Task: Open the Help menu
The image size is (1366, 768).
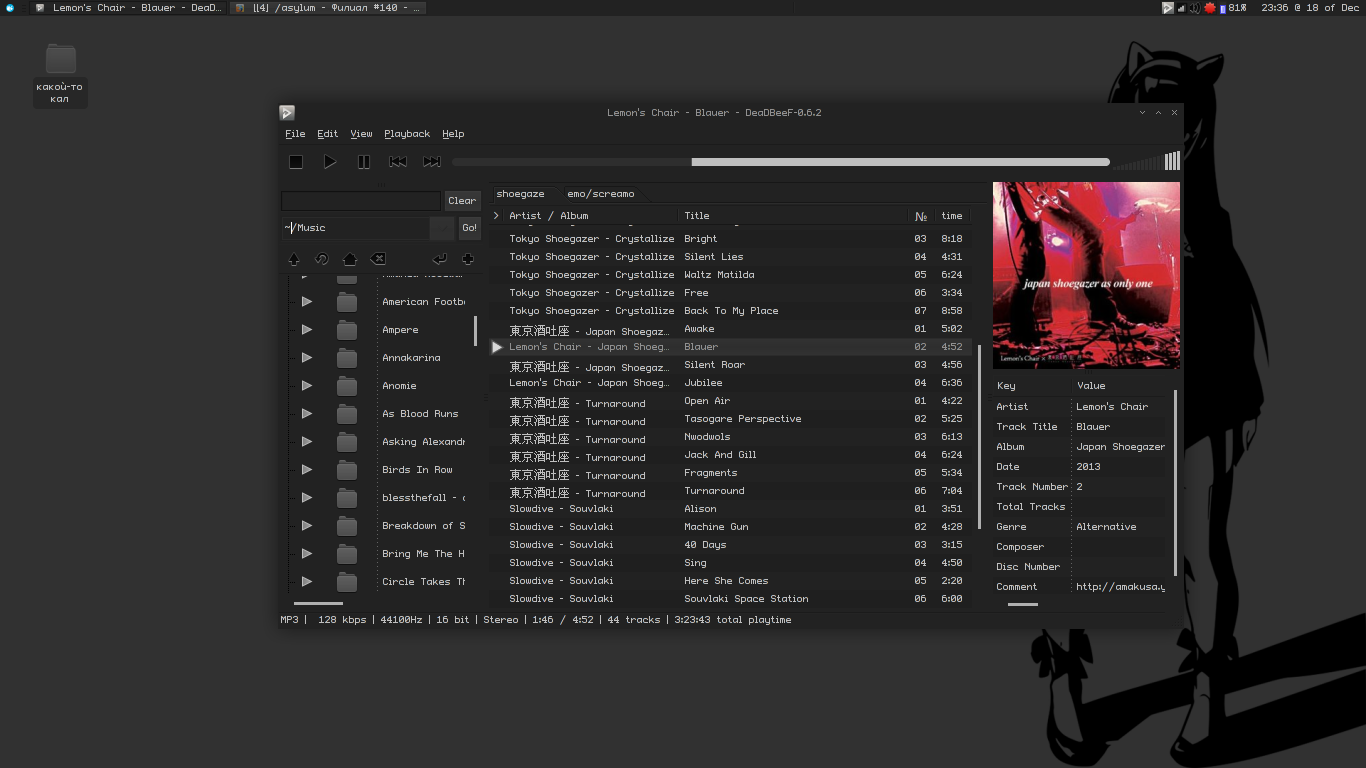Action: pos(453,134)
